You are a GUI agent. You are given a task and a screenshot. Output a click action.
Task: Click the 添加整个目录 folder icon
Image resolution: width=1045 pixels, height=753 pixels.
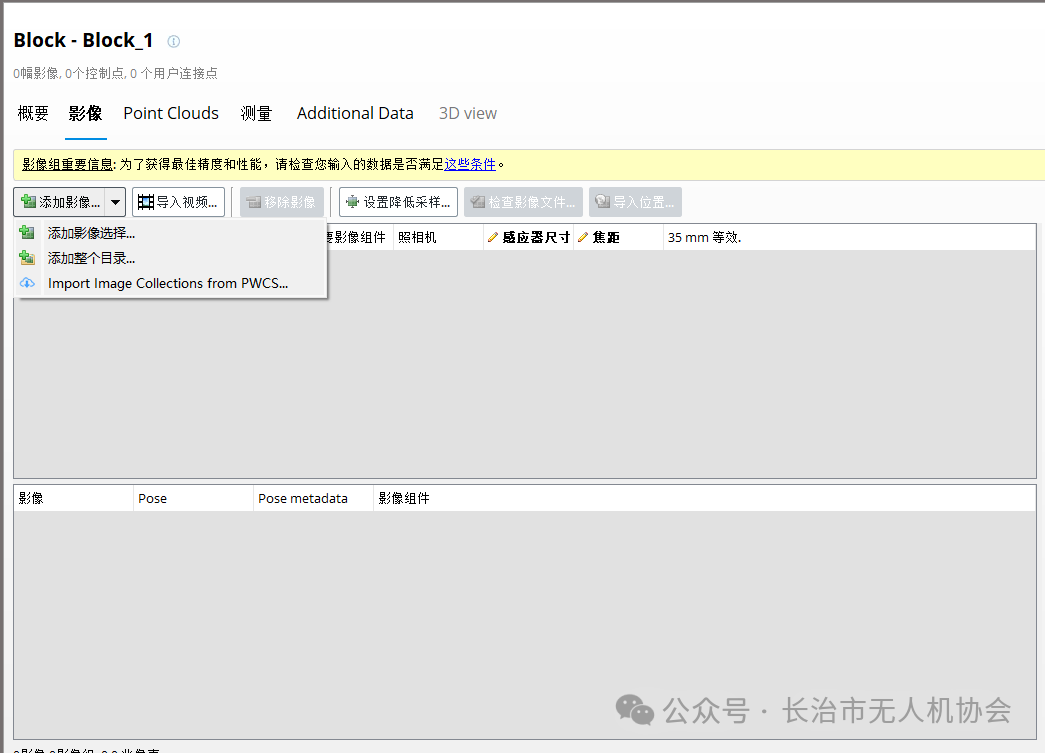27,258
